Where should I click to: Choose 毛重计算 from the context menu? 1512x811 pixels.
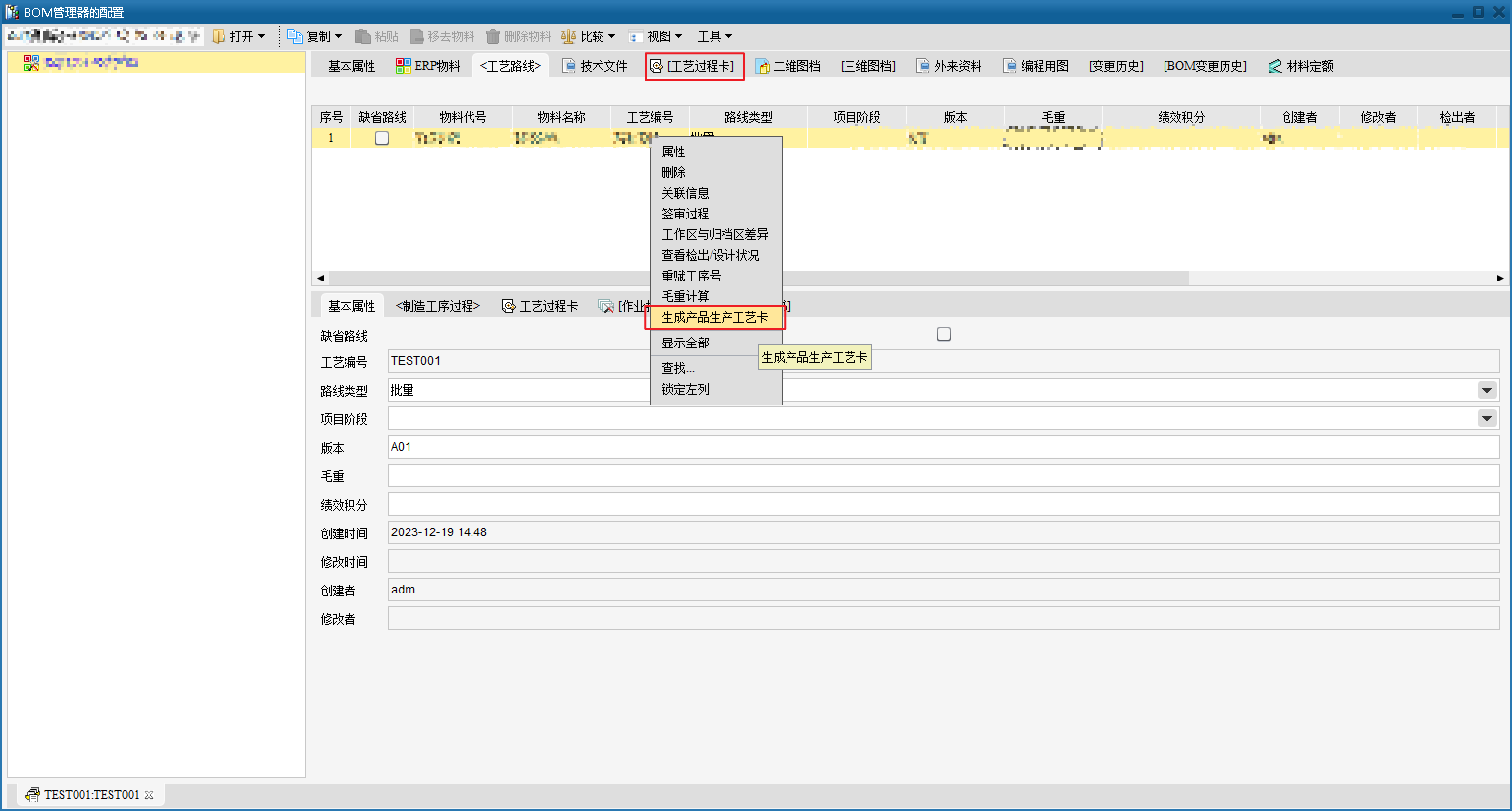(685, 296)
